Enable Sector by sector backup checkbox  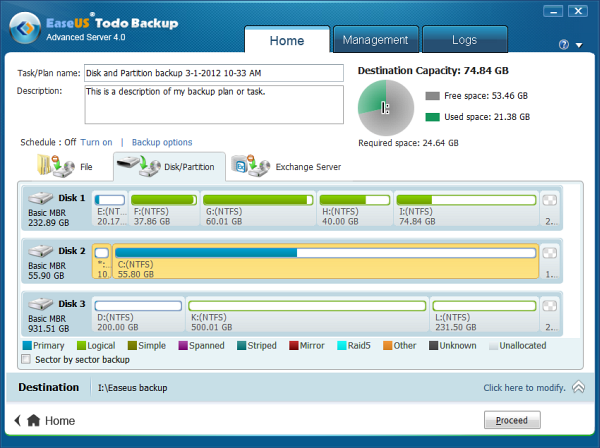[26, 359]
